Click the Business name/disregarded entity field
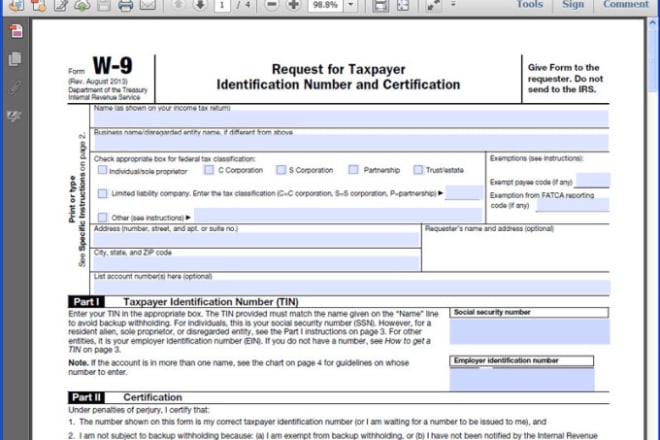Image resolution: width=660 pixels, height=440 pixels. pos(351,143)
